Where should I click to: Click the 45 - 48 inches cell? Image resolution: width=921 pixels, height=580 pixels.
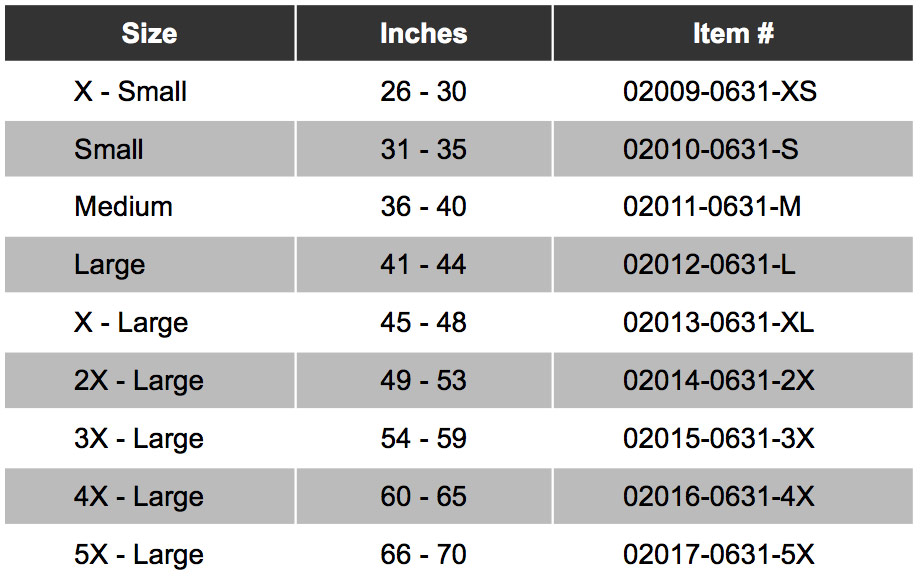click(423, 322)
